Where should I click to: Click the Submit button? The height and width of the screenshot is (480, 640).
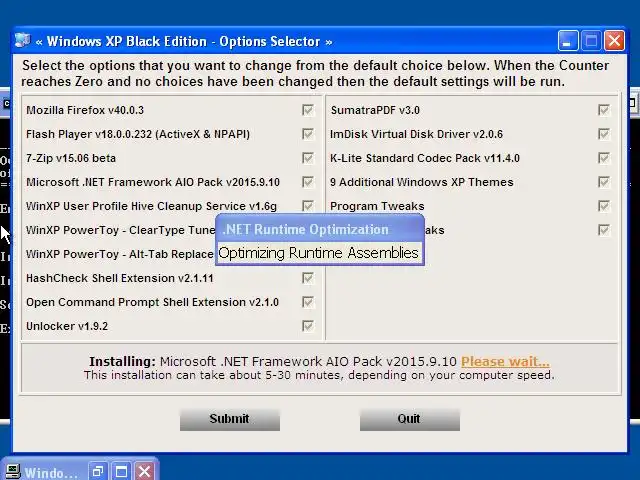coord(230,419)
